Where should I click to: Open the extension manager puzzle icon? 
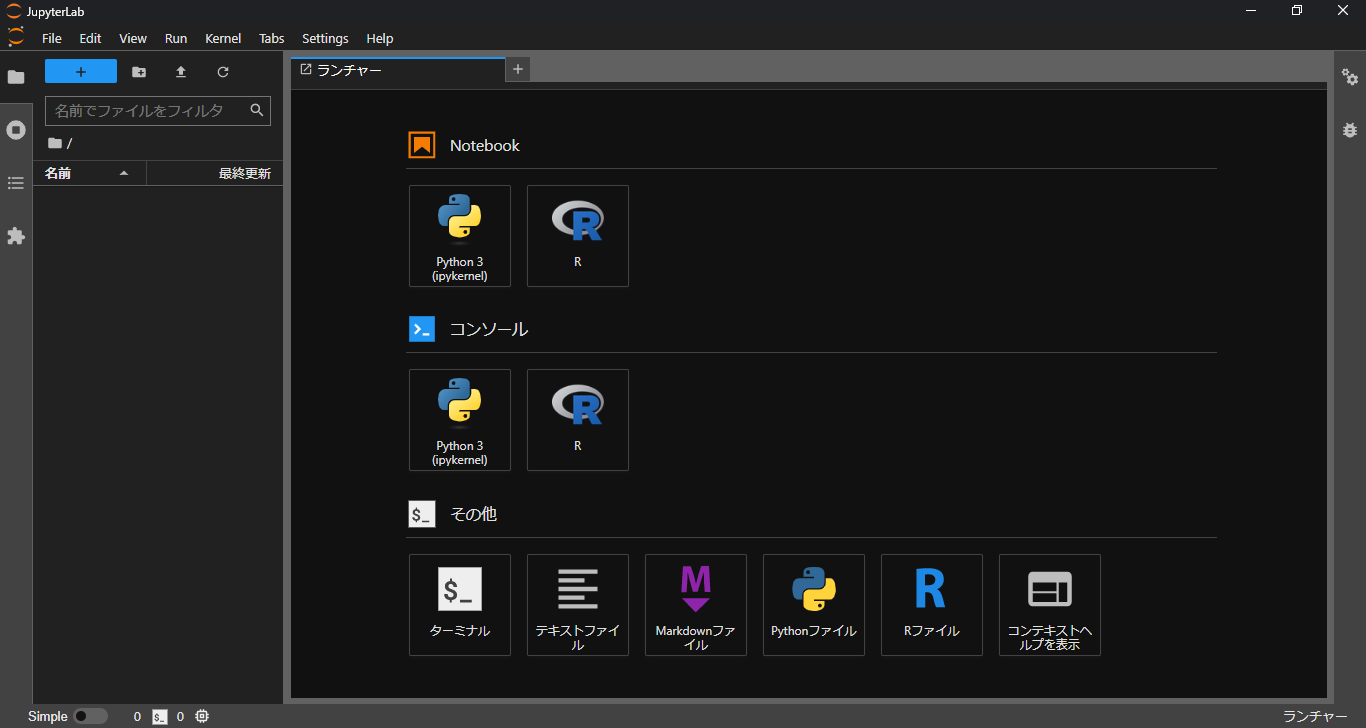click(x=16, y=236)
